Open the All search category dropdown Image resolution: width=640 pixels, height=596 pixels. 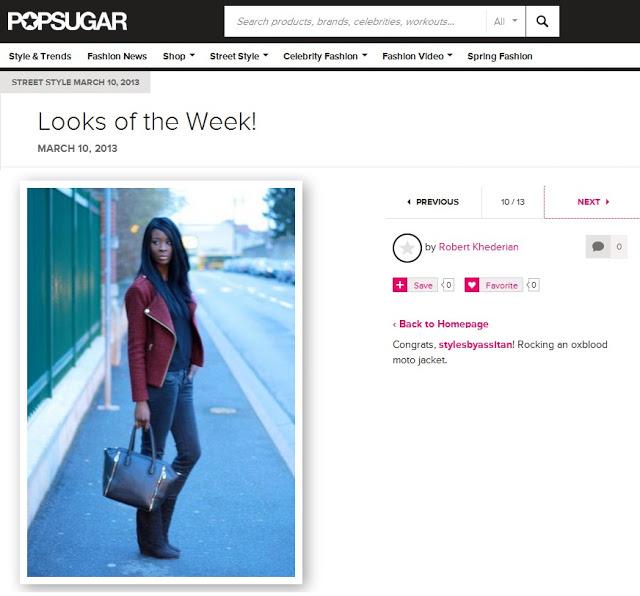tap(505, 21)
